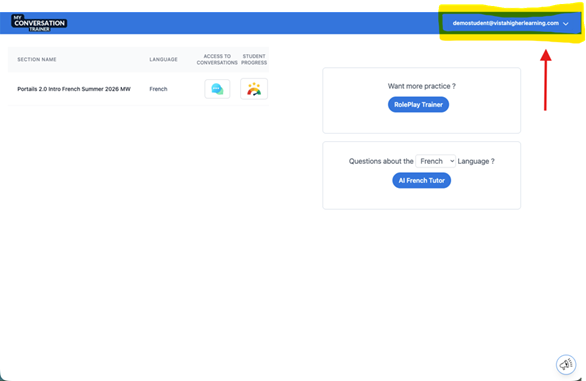Click the My Conversation Trainer logo
586x381 pixels.
[x=39, y=23]
